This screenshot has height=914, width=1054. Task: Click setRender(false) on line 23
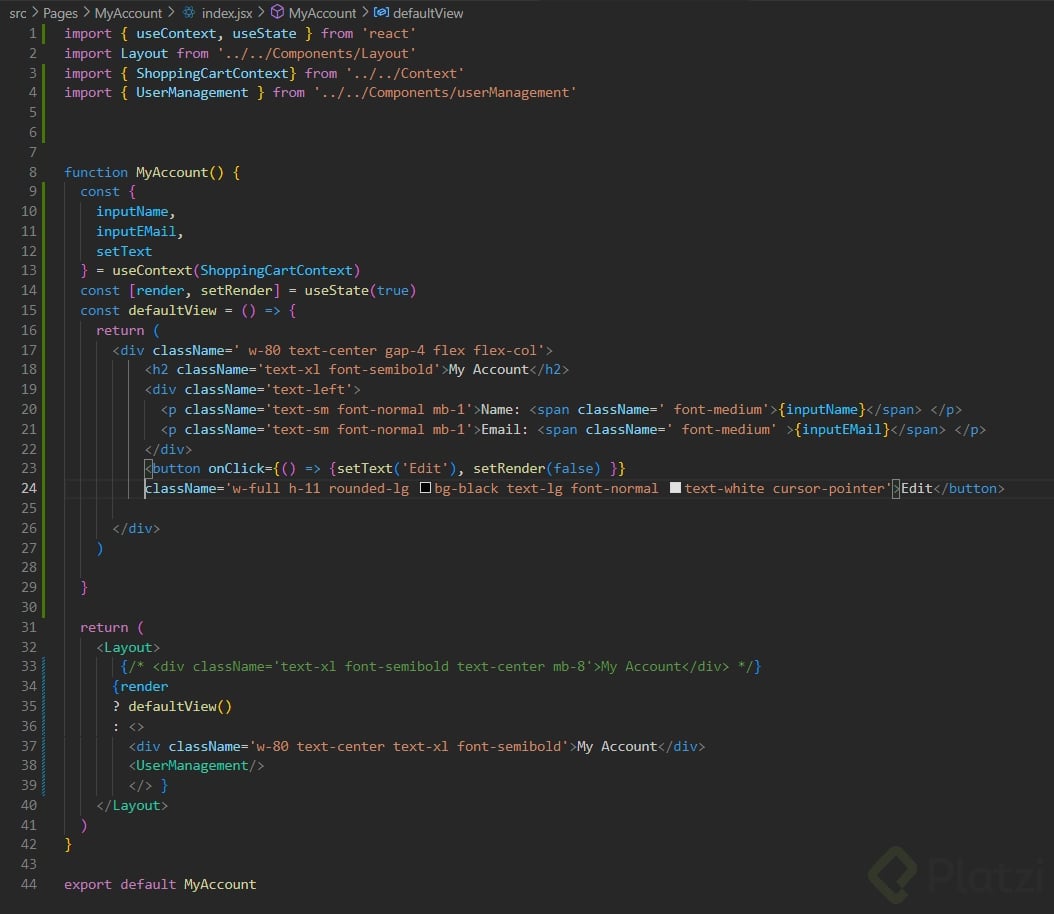536,468
